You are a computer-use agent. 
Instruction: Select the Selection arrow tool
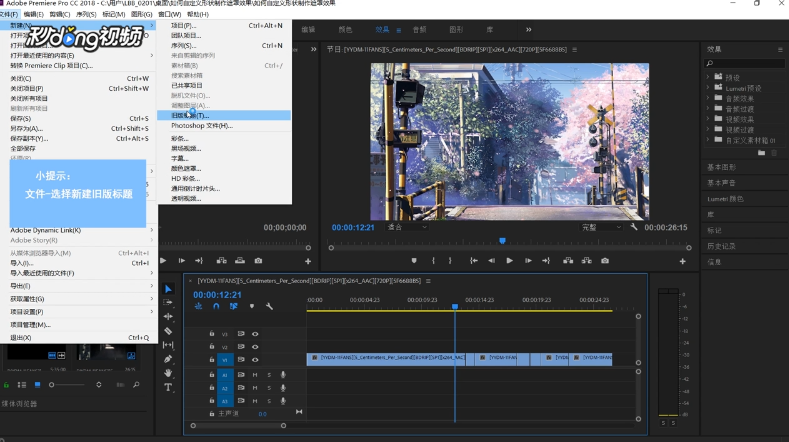click(168, 288)
